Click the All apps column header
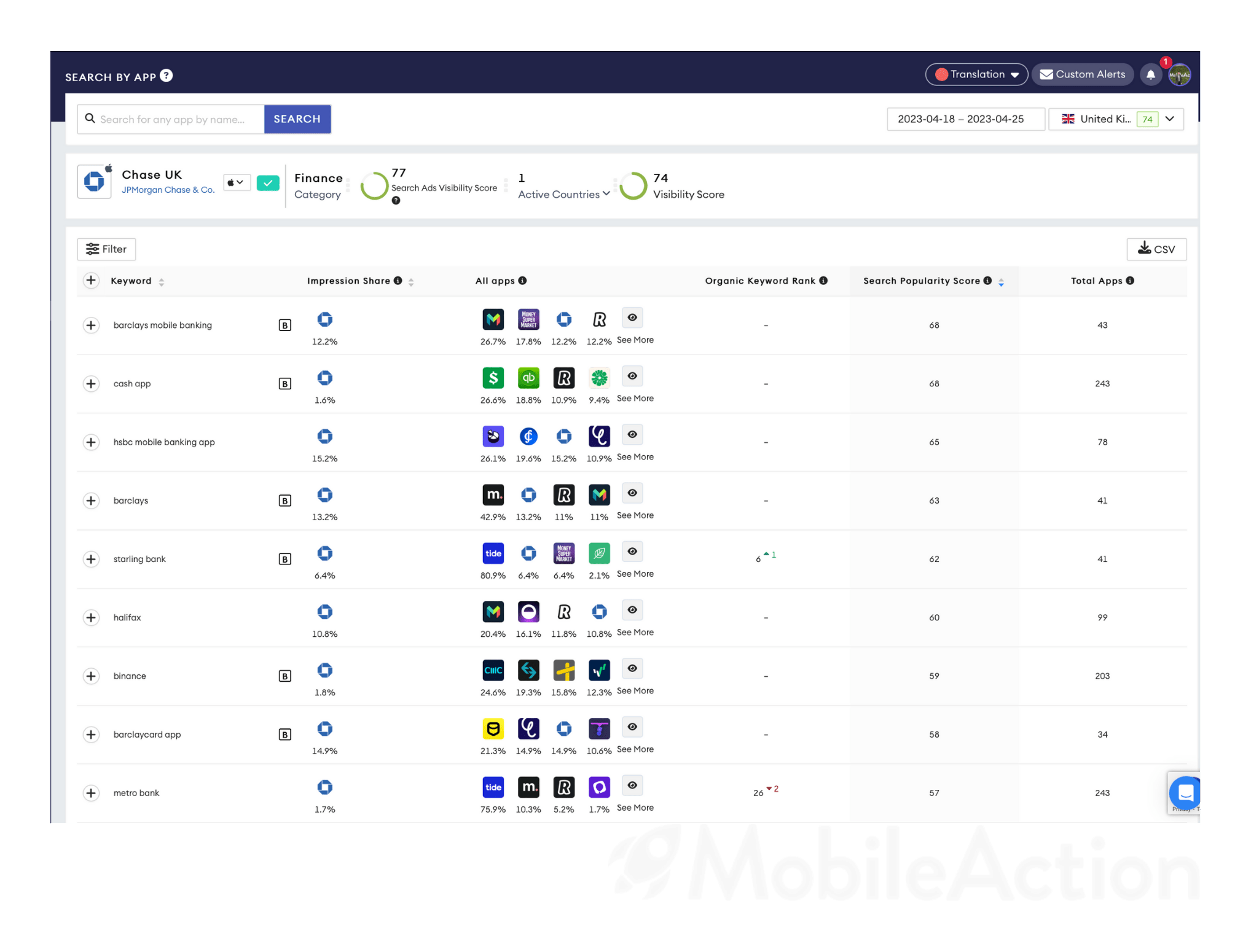Image resolution: width=1251 pixels, height=952 pixels. pyautogui.click(x=495, y=281)
